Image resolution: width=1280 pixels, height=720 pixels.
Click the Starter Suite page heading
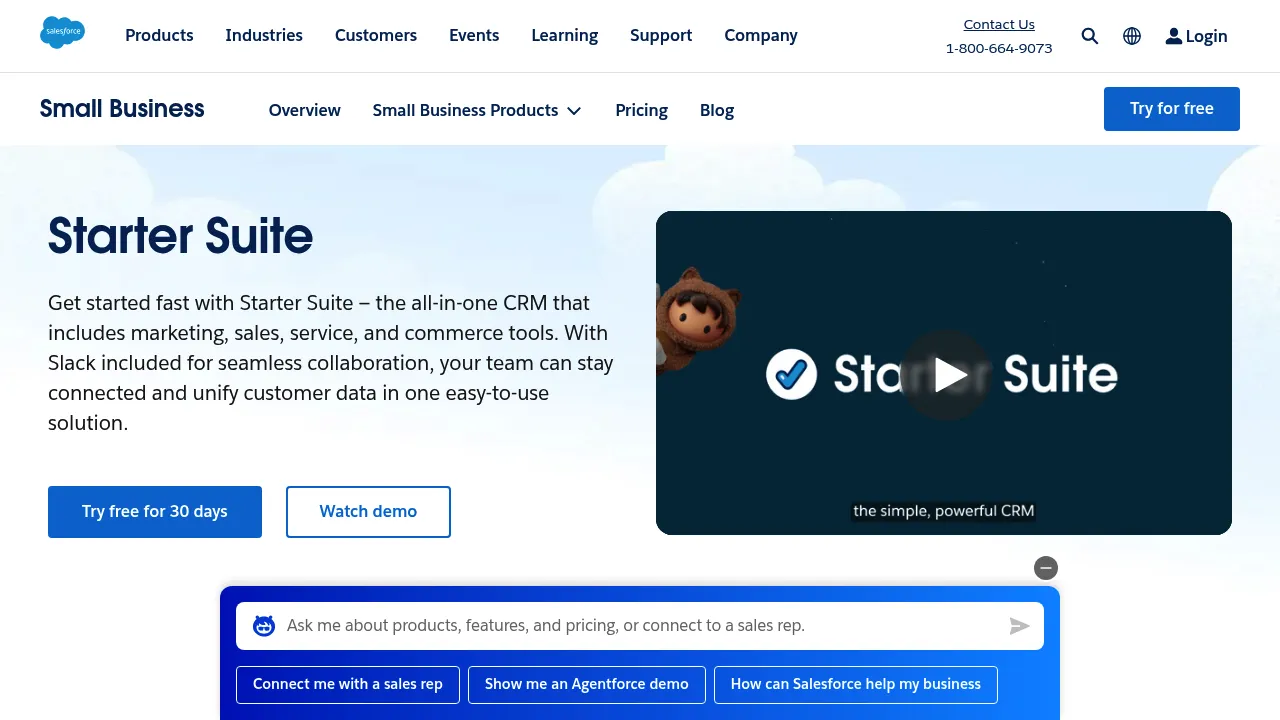click(181, 236)
